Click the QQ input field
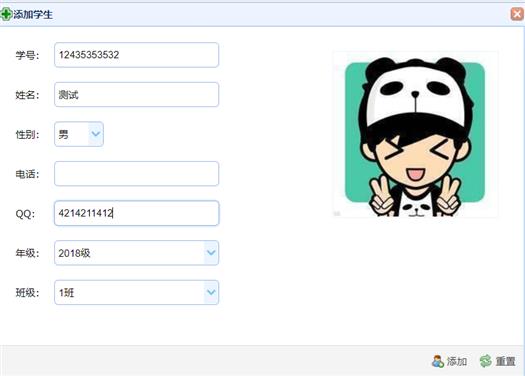Image resolution: width=525 pixels, height=376 pixels. (x=137, y=213)
